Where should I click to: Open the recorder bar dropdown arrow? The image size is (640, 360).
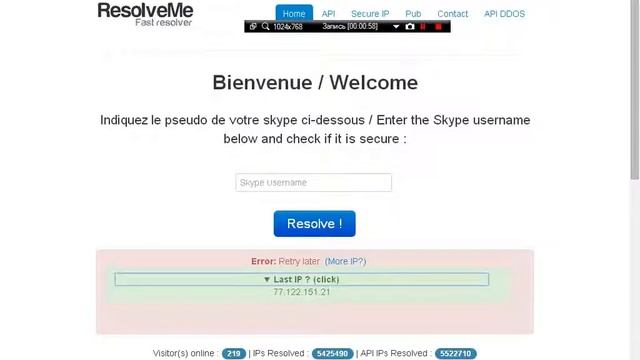[x=396, y=27]
